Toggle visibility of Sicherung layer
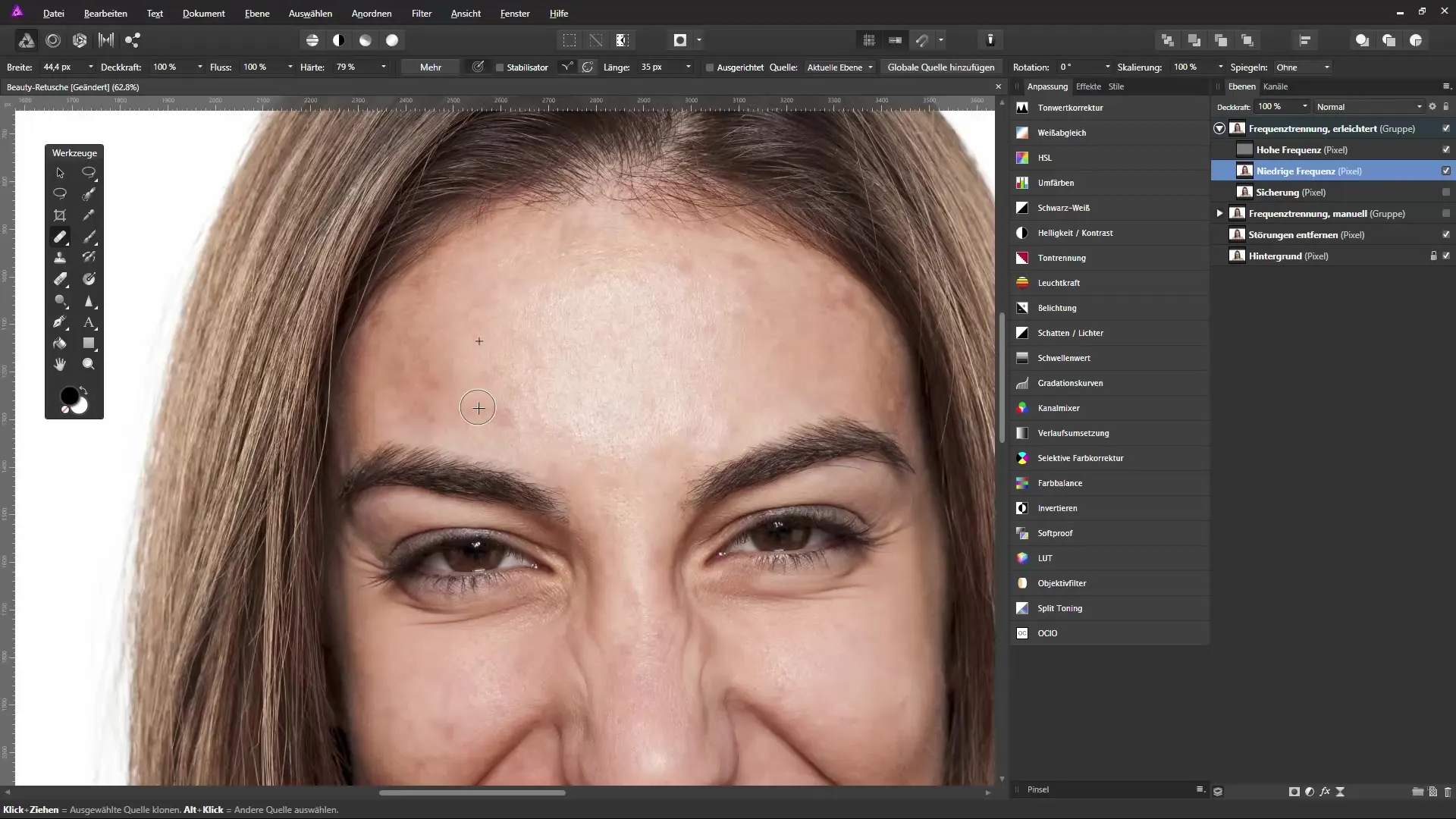 tap(1446, 192)
